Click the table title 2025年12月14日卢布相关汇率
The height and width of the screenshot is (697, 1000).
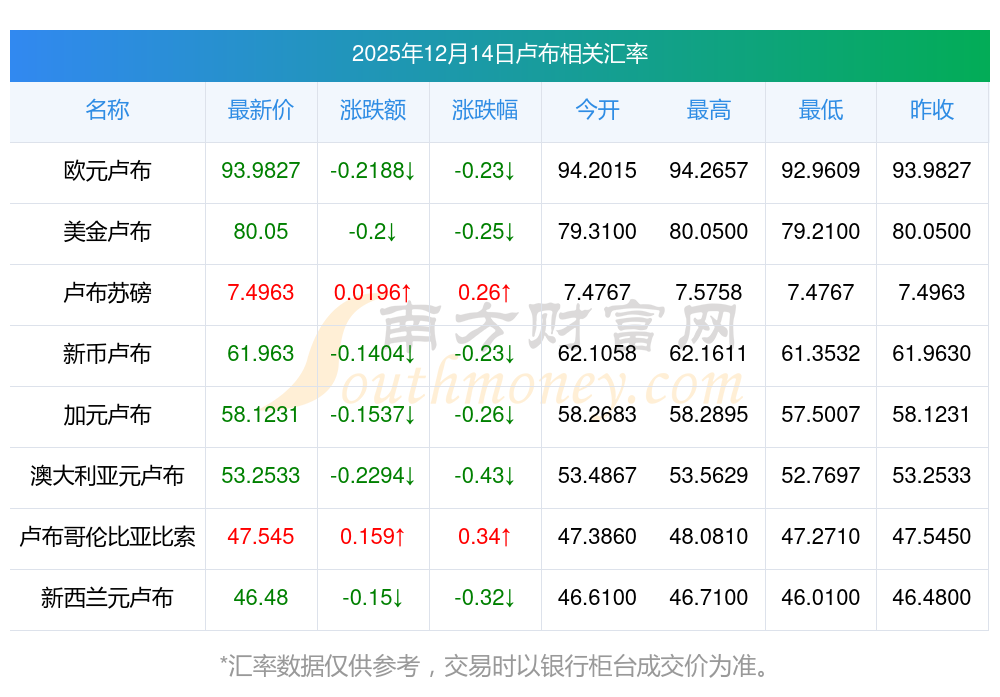point(499,54)
